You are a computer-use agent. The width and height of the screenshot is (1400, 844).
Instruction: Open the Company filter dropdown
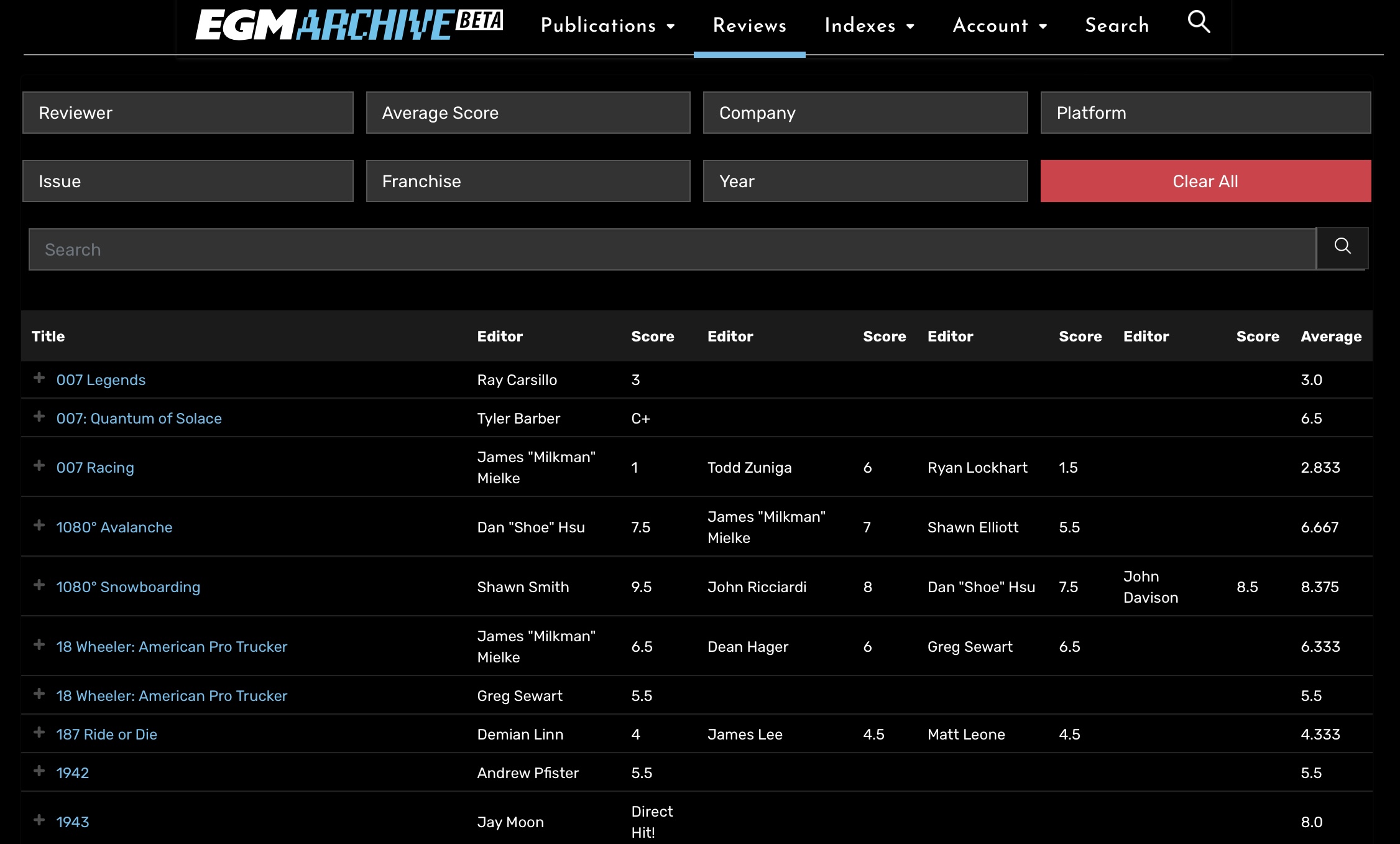tap(865, 113)
